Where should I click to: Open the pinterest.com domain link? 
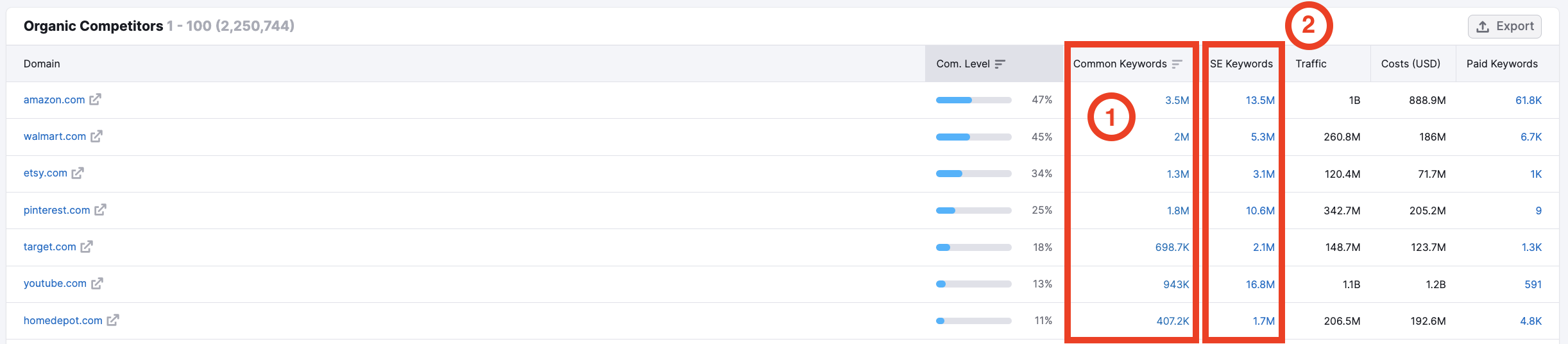[x=57, y=210]
